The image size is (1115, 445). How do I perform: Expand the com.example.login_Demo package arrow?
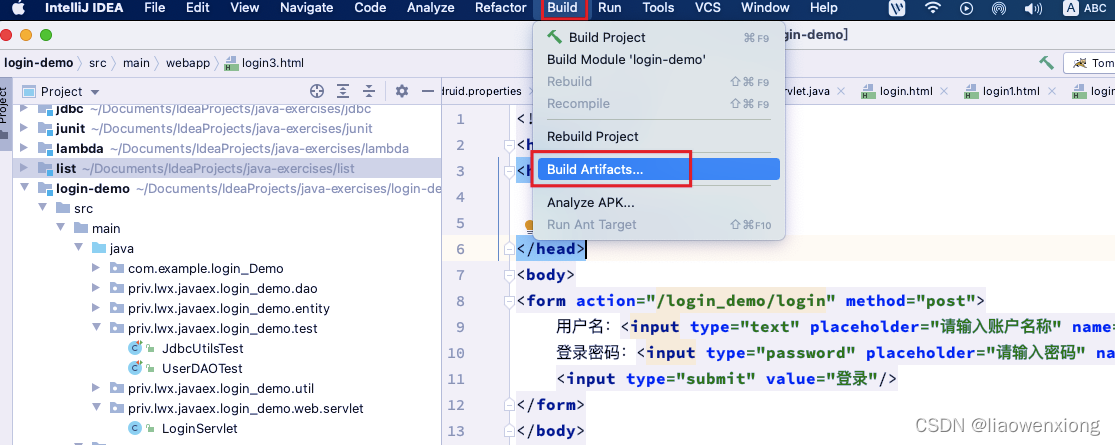(x=96, y=269)
